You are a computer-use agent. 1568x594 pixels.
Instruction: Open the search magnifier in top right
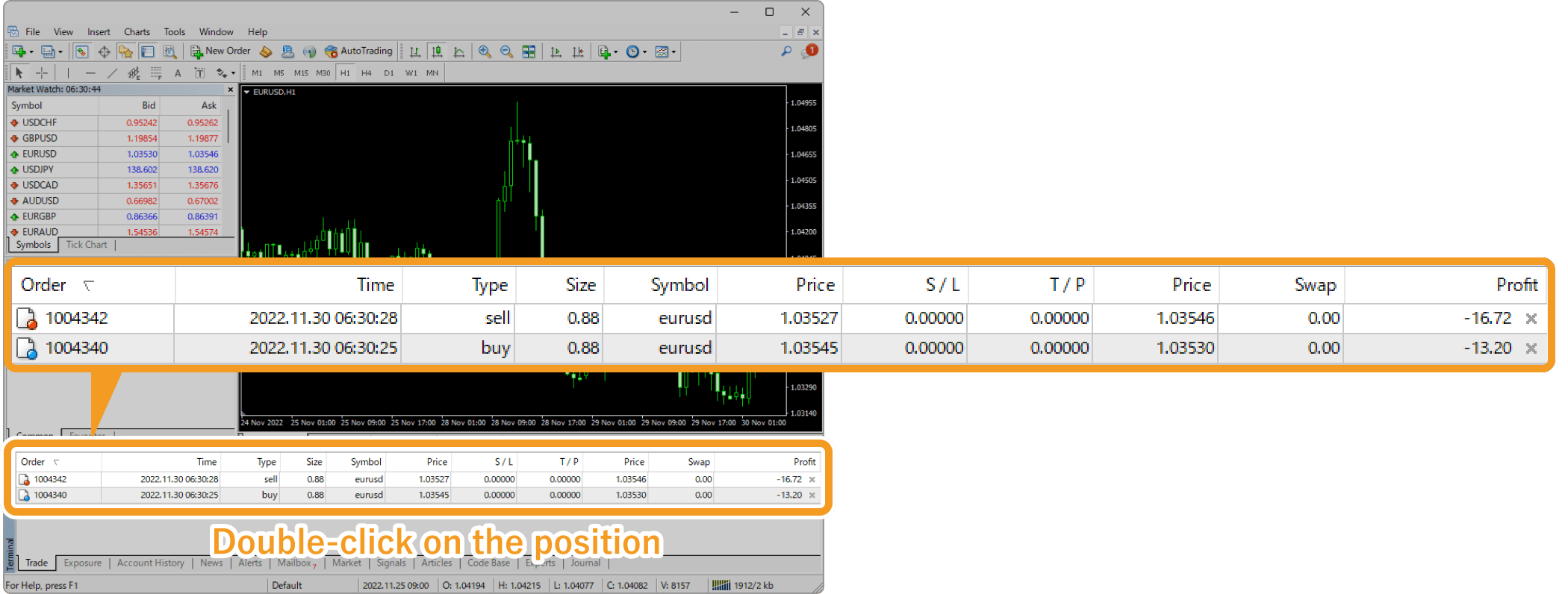coord(786,51)
